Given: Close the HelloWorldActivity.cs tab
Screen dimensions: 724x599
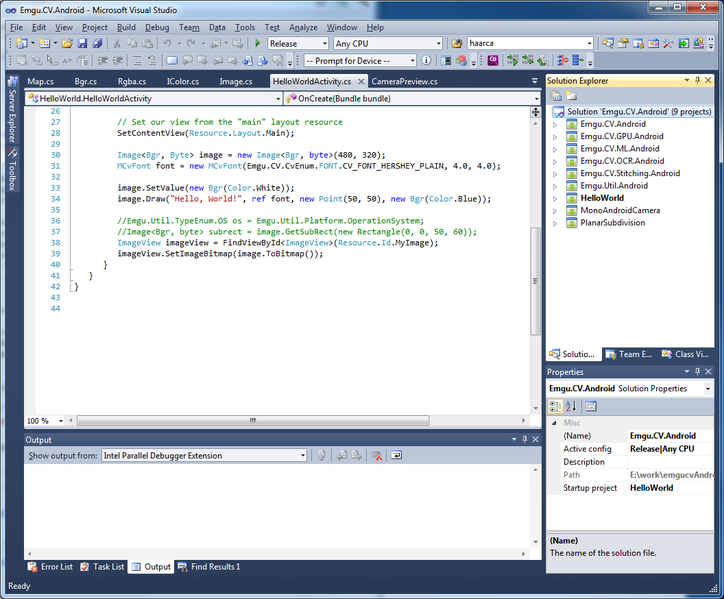Looking at the screenshot, I should coord(361,81).
